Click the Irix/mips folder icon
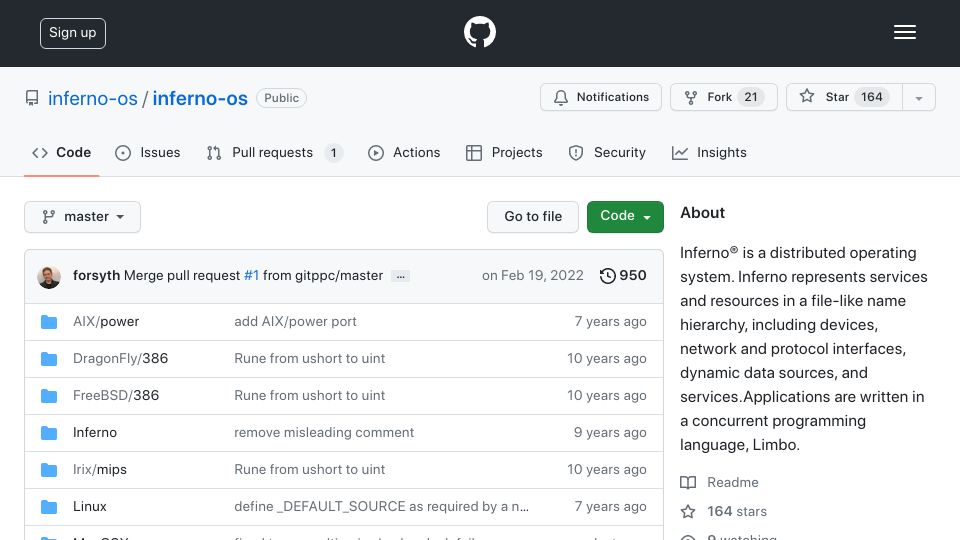The height and width of the screenshot is (540, 960). pyautogui.click(x=49, y=470)
